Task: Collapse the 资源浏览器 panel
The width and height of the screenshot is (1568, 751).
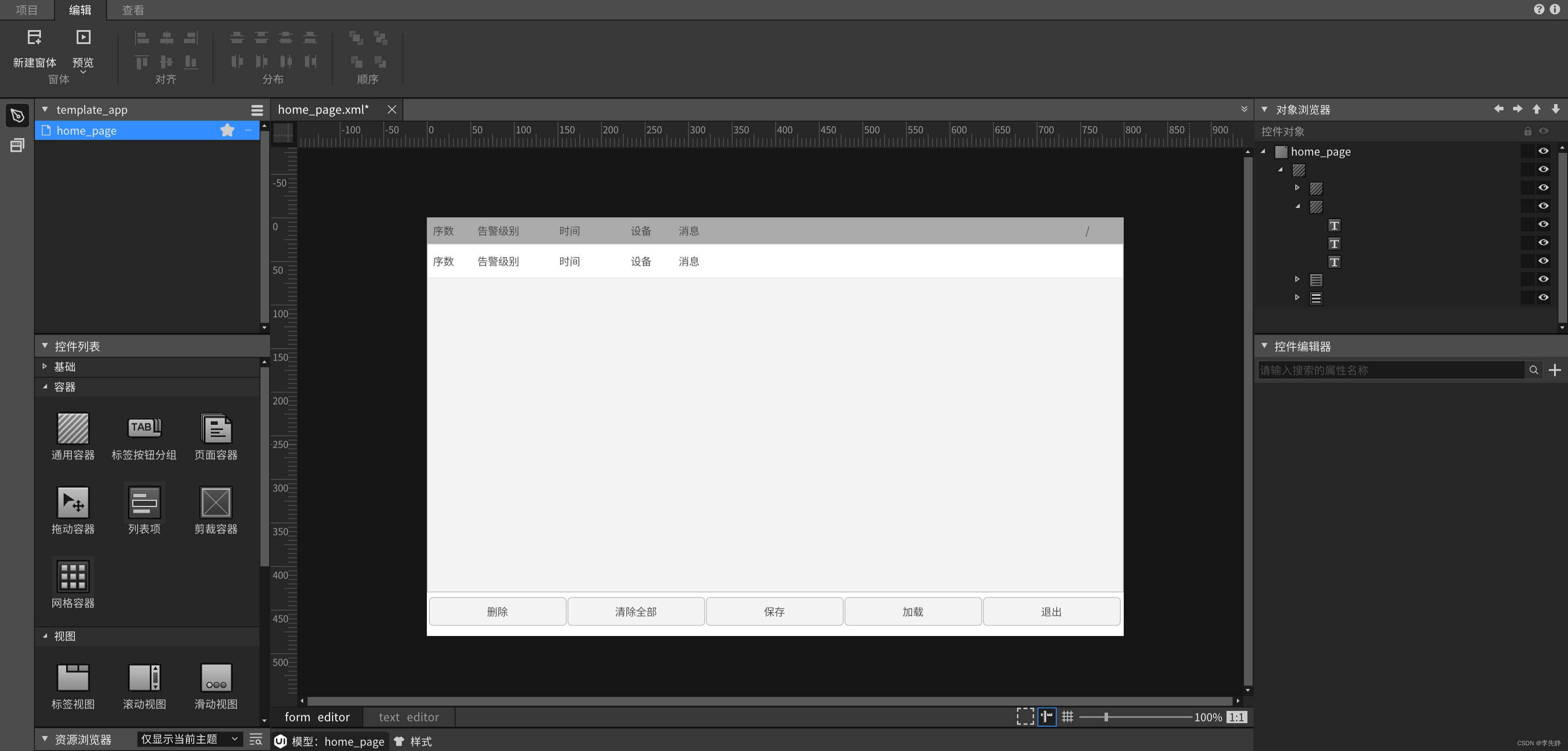Action: (x=44, y=739)
